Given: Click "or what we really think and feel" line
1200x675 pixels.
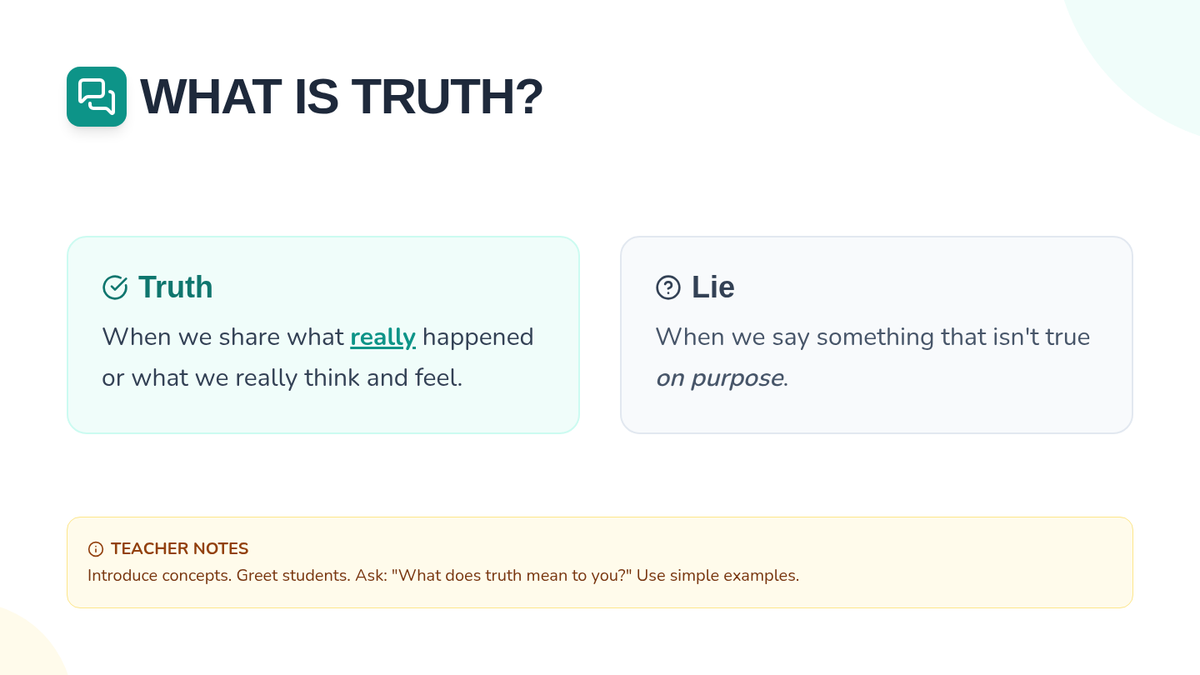Looking at the screenshot, I should point(282,379).
